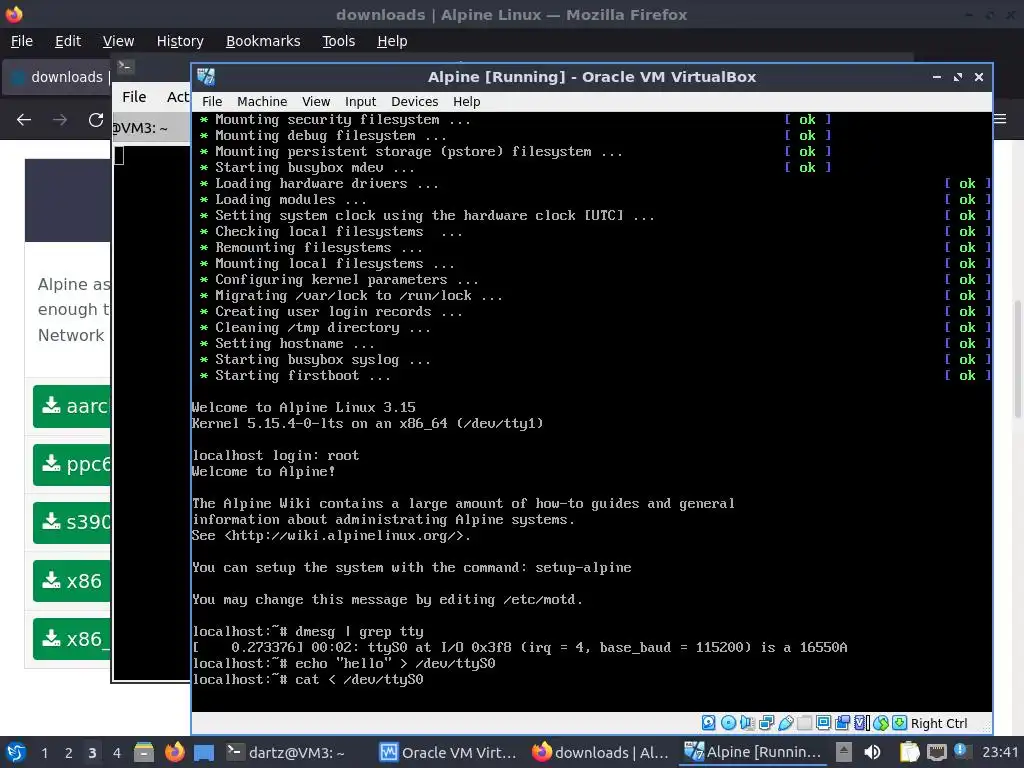This screenshot has height=768, width=1024.
Task: Open Firefox's Bookmarks menu
Action: pos(263,40)
